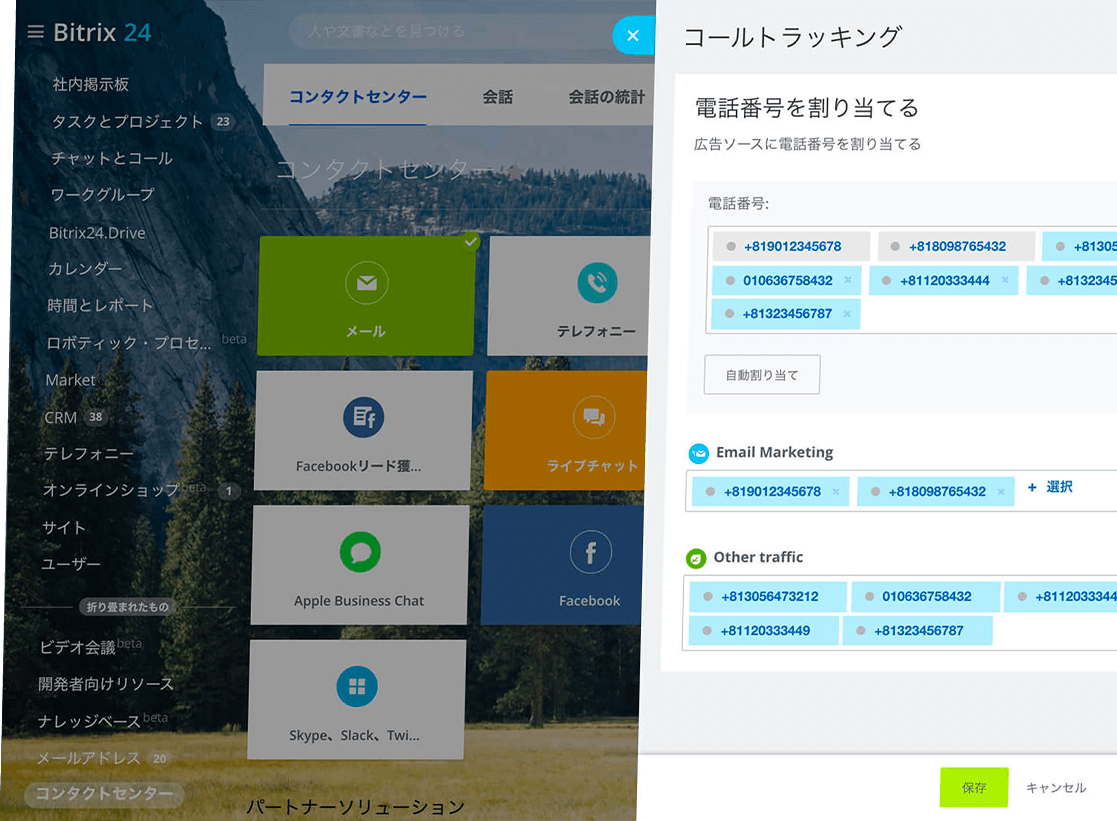The image size is (1117, 821).
Task: Open サイト in the sidebar
Action: point(63,527)
